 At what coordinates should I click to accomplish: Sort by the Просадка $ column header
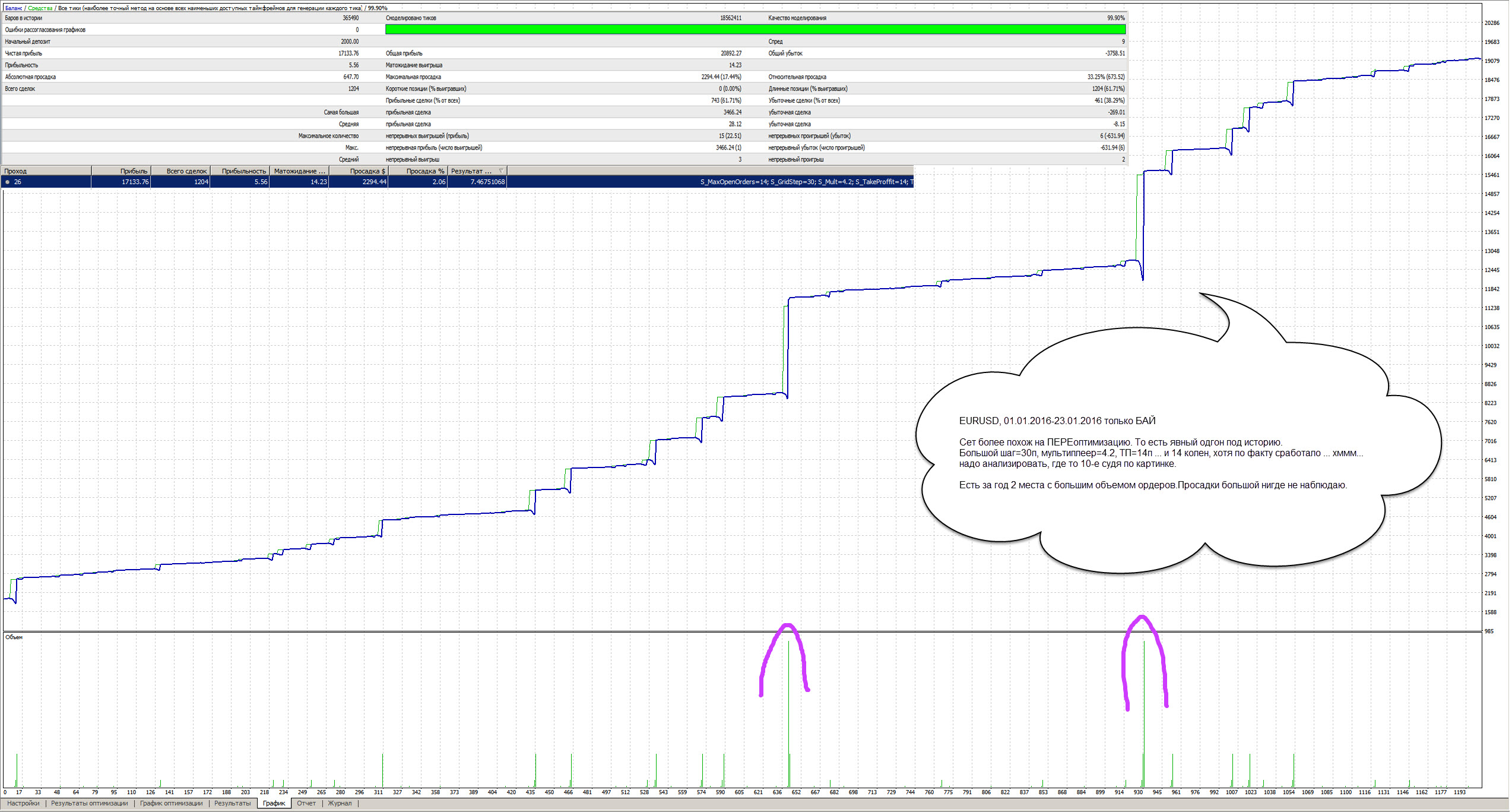[359, 171]
